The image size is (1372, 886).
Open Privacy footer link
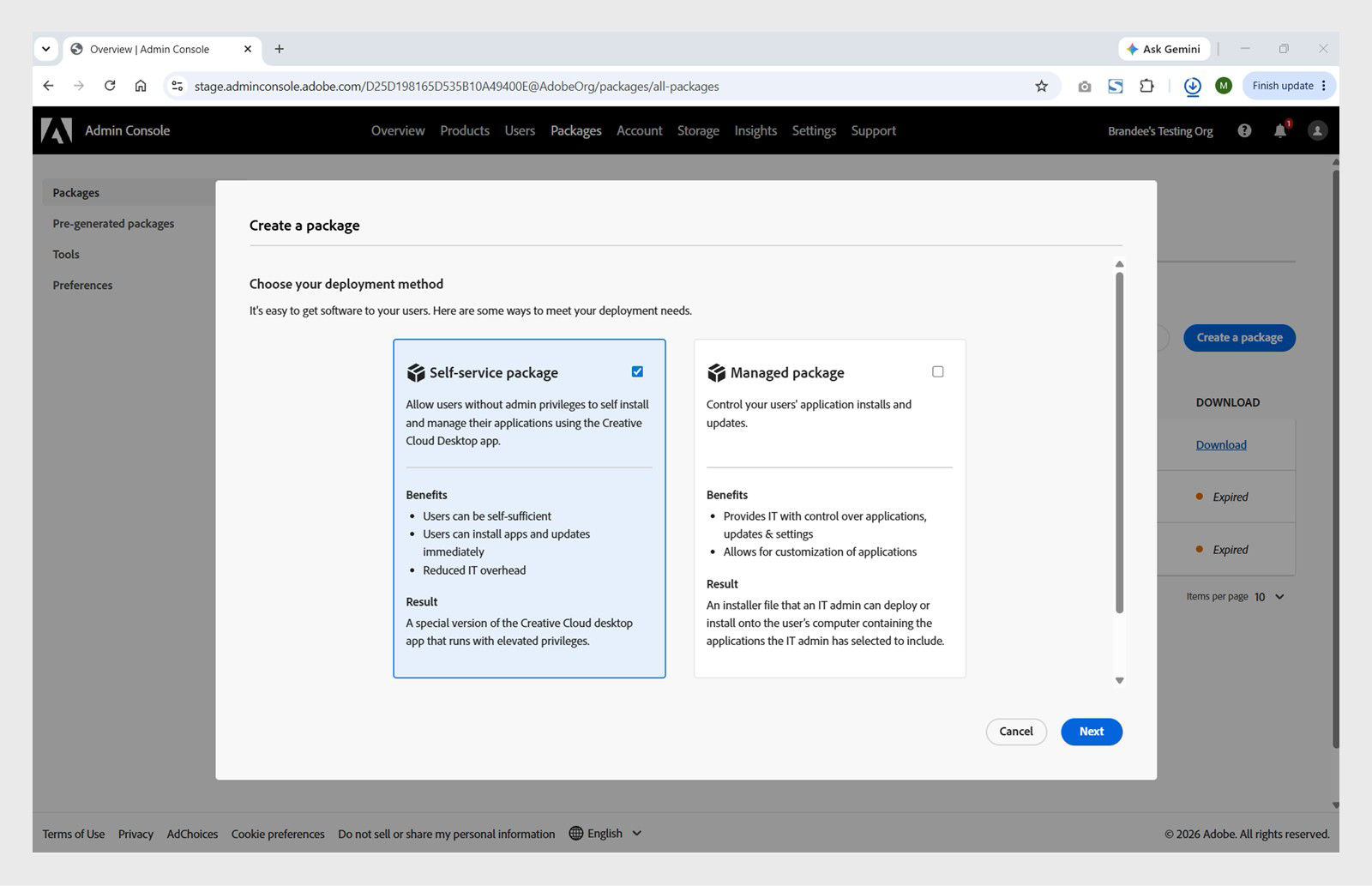135,834
